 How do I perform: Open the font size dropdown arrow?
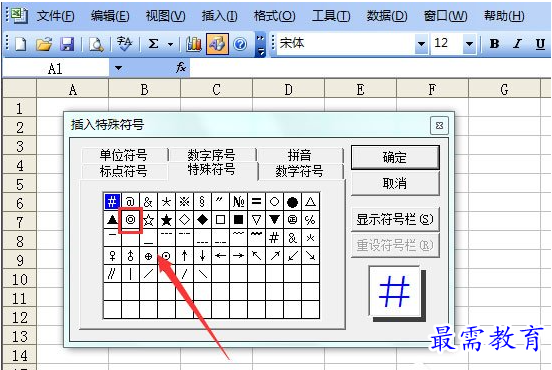click(469, 44)
